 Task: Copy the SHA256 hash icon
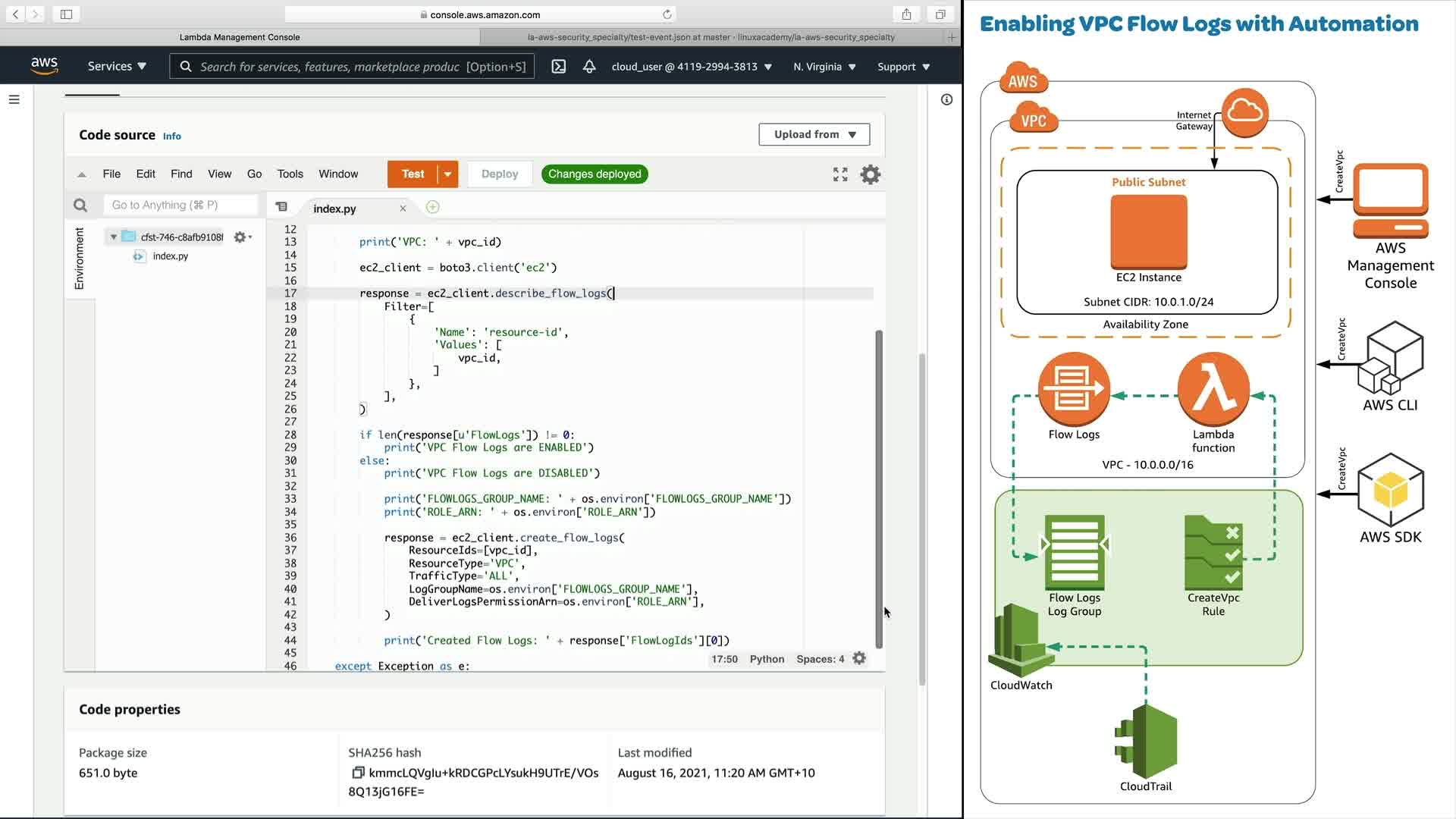point(357,773)
